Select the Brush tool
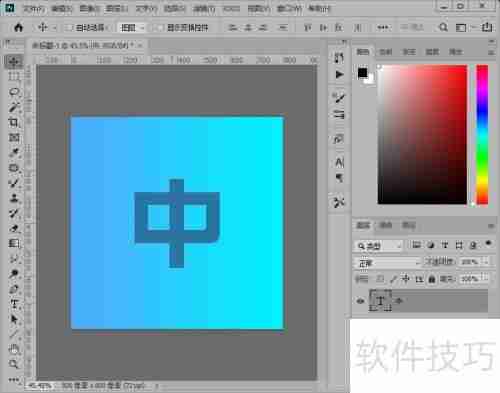This screenshot has width=500, height=393. tap(14, 183)
